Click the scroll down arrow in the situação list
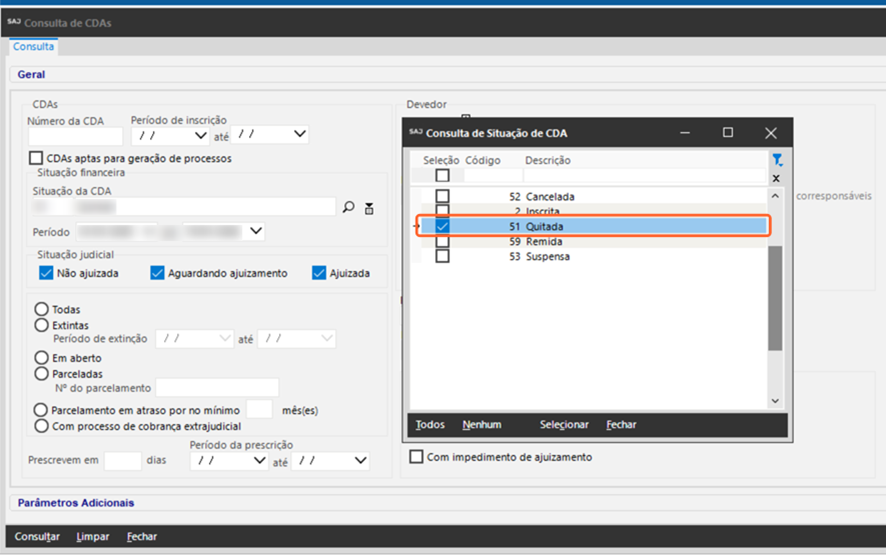Viewport: 886px width, 555px height. click(775, 400)
